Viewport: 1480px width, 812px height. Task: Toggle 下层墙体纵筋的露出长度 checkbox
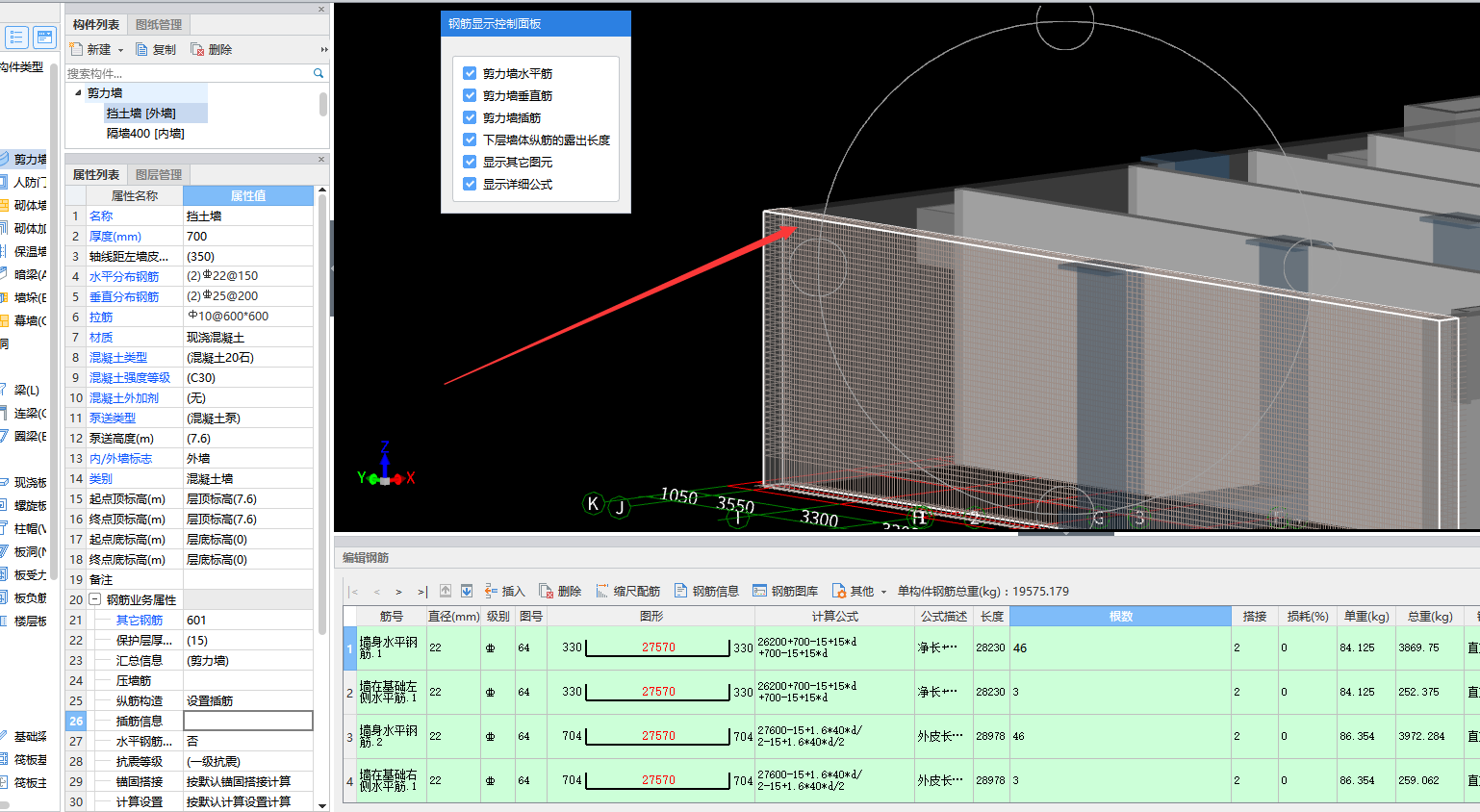coord(470,140)
